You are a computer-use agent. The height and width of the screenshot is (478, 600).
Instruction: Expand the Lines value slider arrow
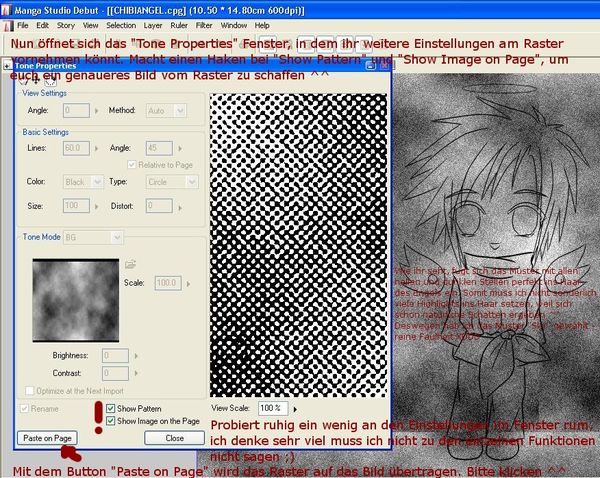click(x=96, y=148)
